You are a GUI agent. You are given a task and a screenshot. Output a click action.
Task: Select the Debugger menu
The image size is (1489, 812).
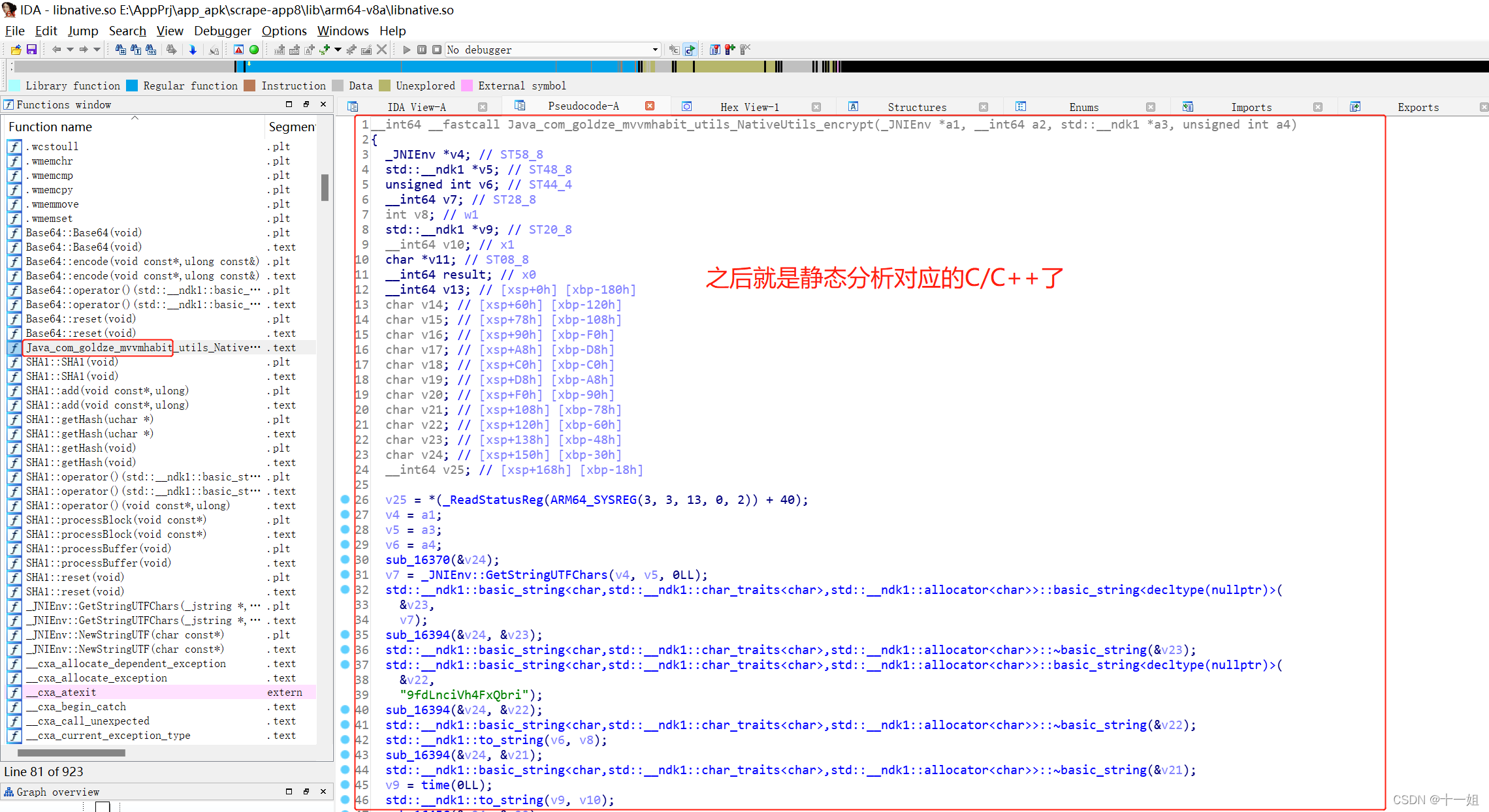point(221,30)
